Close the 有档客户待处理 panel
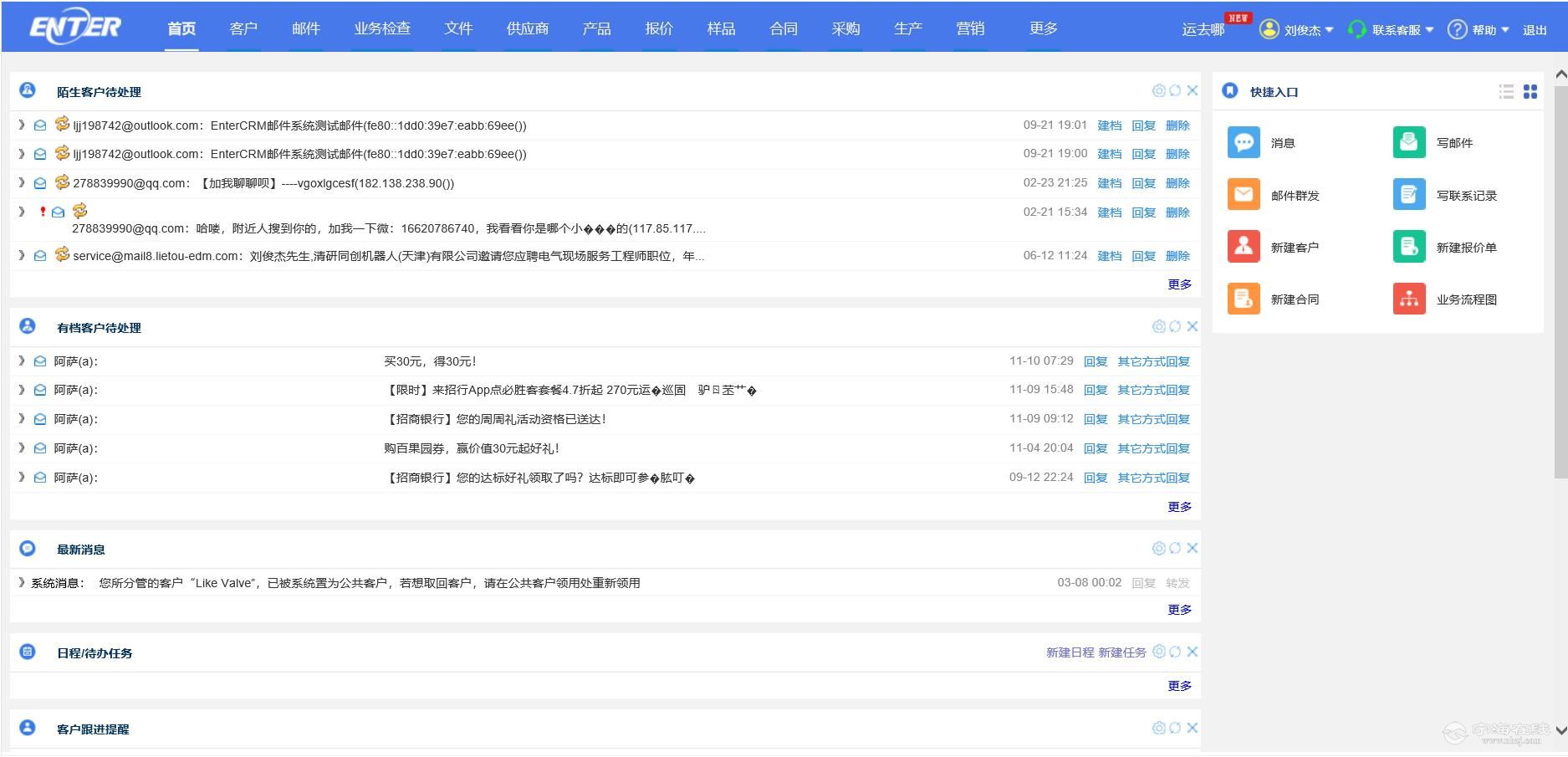 1193,326
